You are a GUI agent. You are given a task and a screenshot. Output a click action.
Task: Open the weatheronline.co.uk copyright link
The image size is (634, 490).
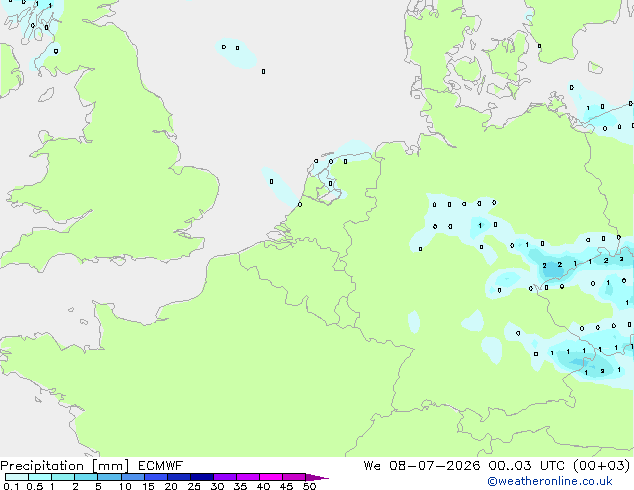pyautogui.click(x=550, y=481)
